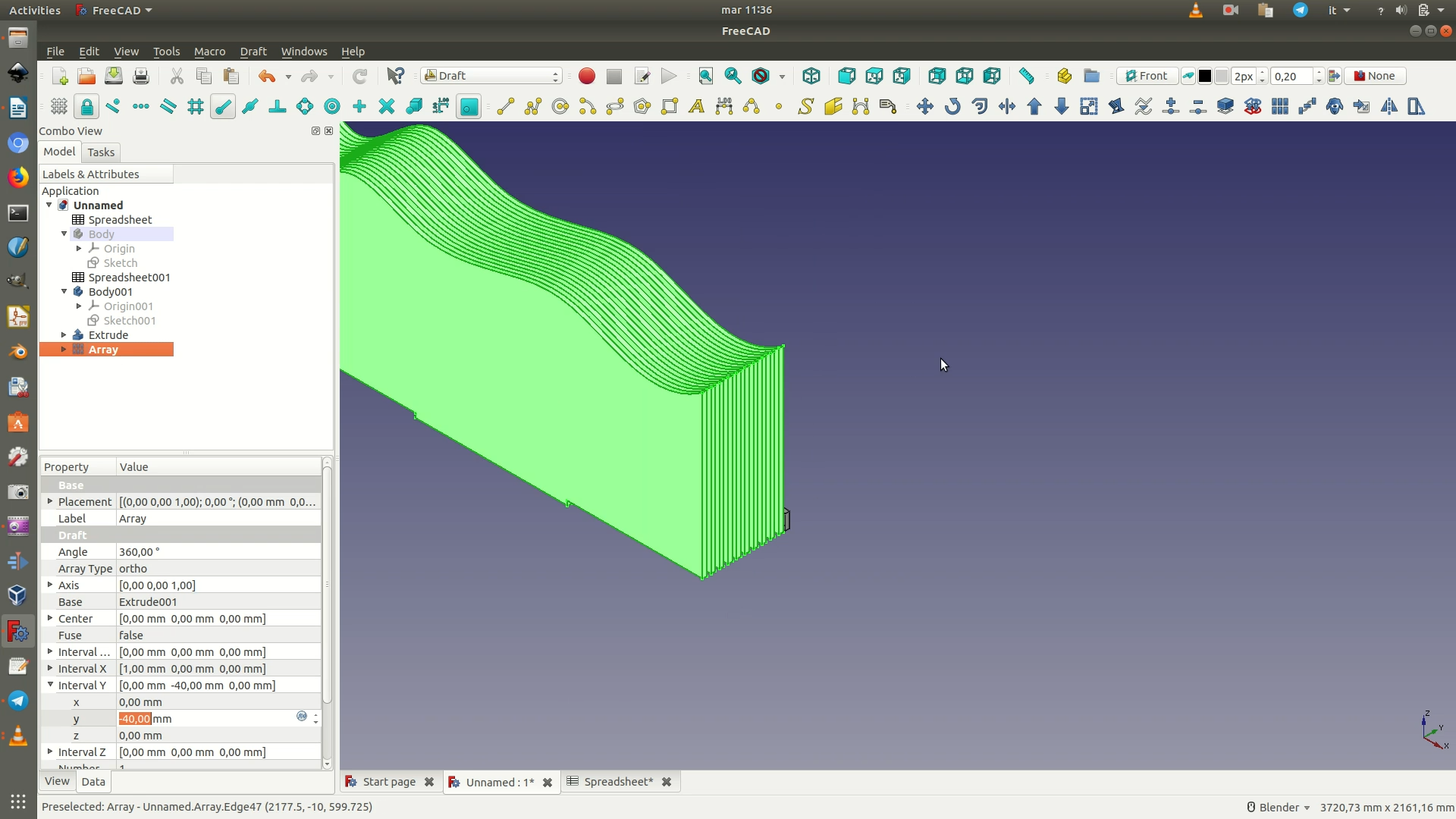Toggle snap to working plane
This screenshot has height=819, width=1456.
[469, 106]
